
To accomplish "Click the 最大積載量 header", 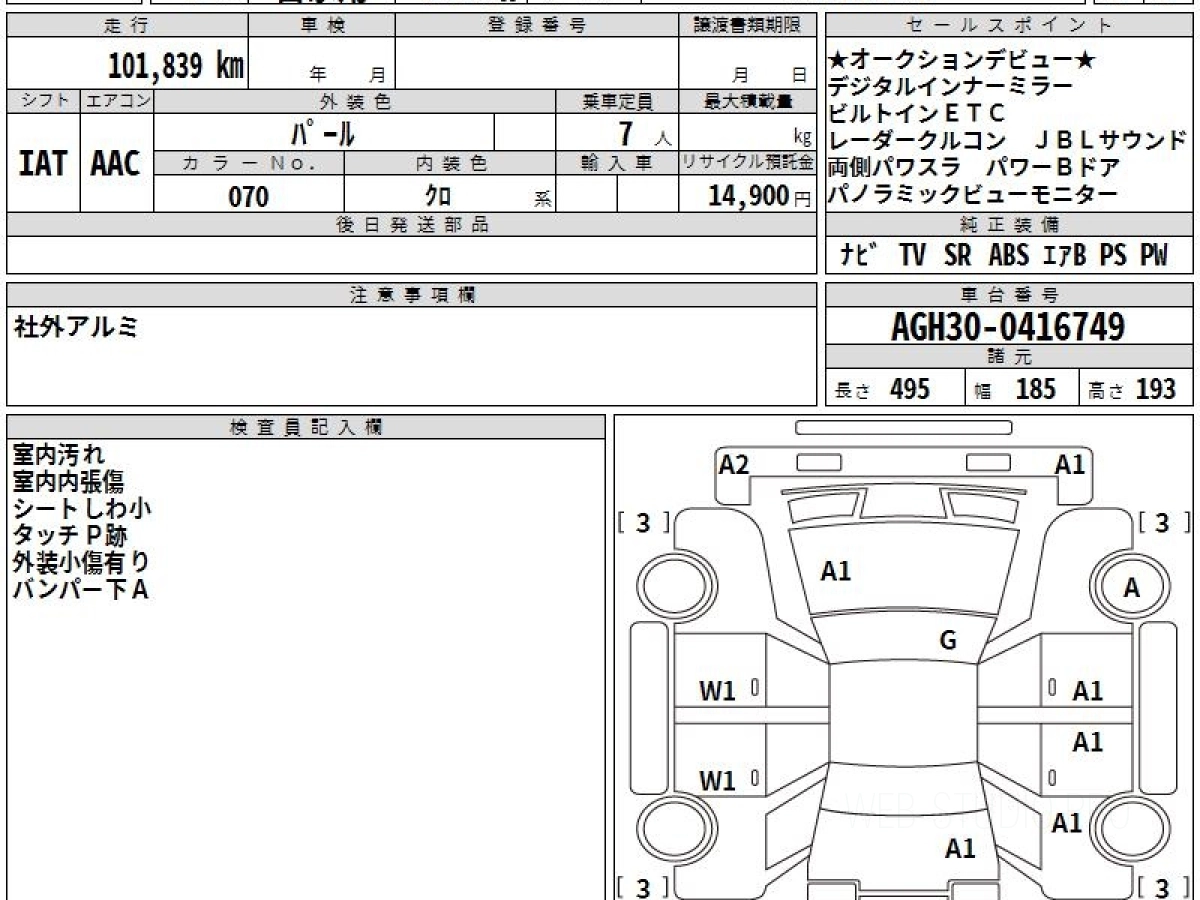I will coord(748,101).
